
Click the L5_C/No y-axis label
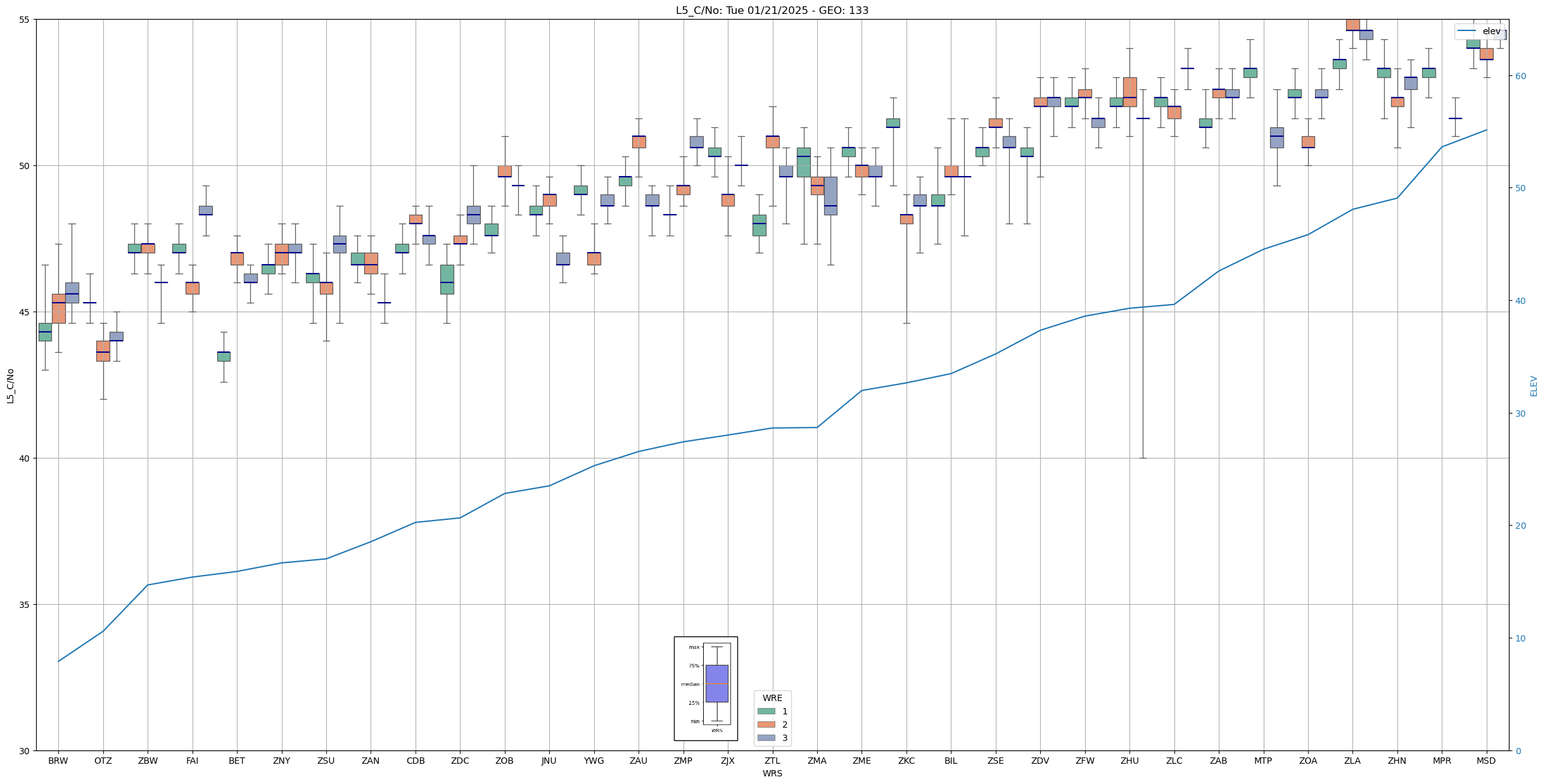10,385
